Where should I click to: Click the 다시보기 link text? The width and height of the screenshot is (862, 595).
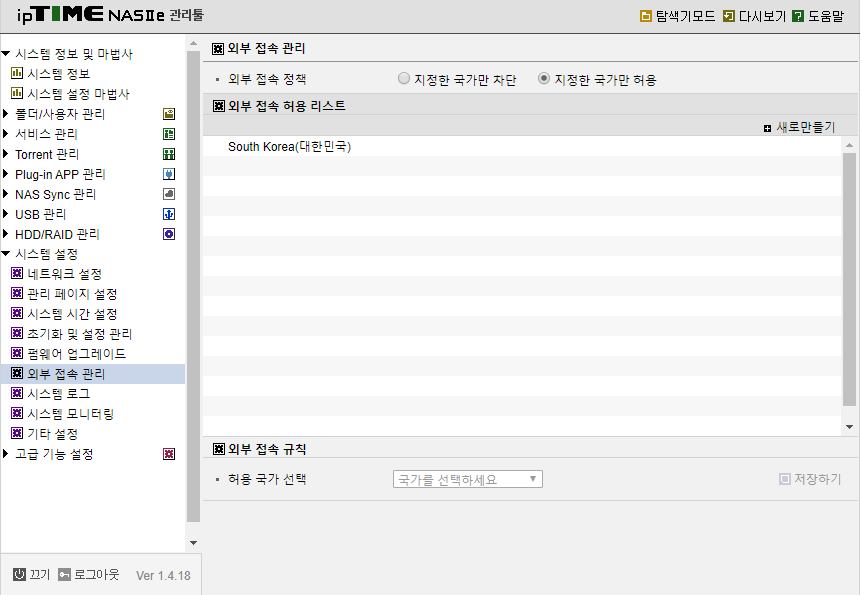coord(762,16)
